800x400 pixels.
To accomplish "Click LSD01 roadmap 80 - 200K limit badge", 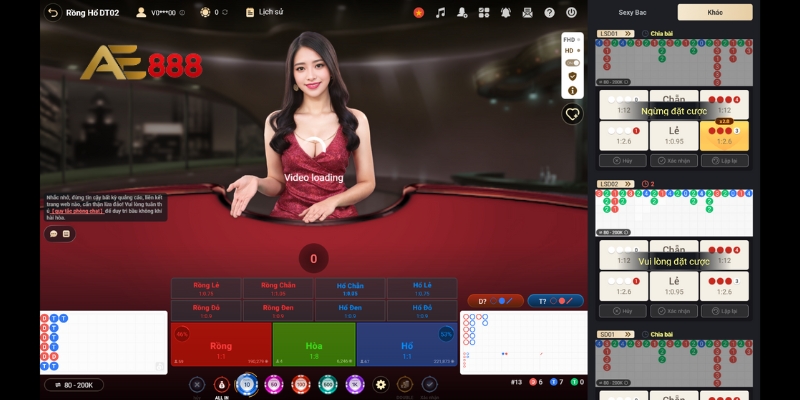I will pos(614,82).
